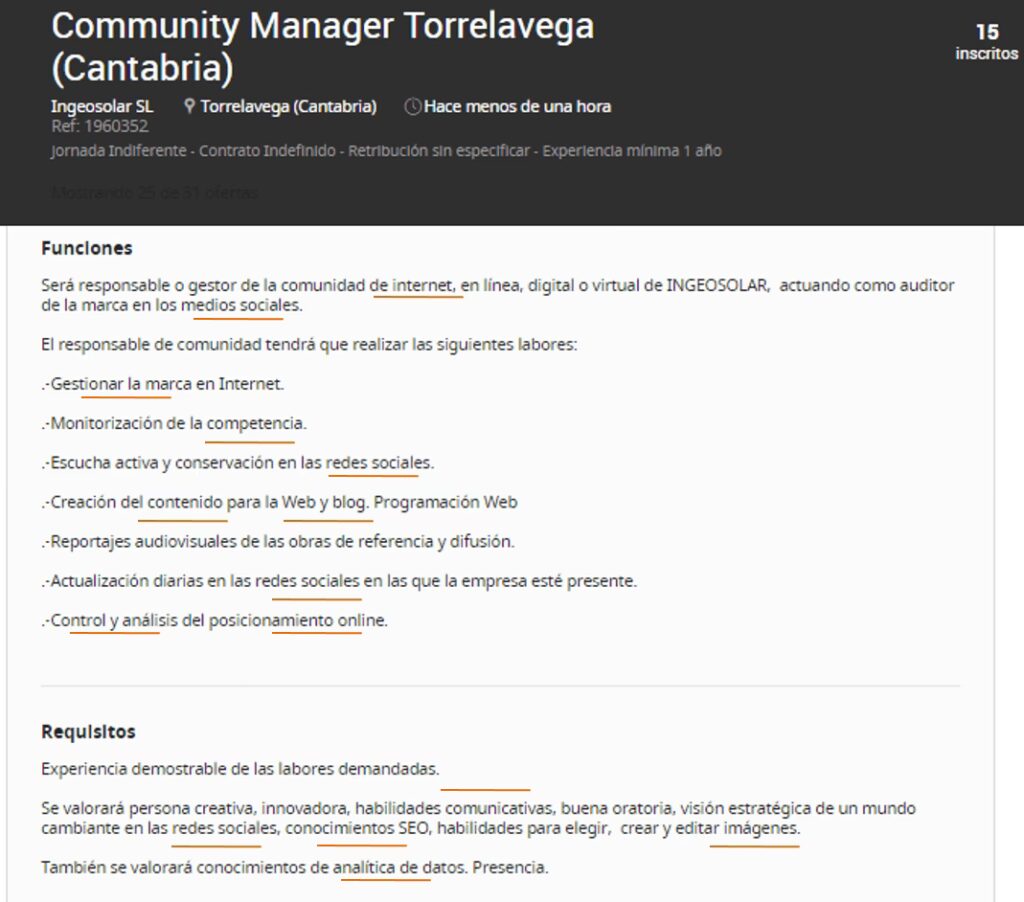This screenshot has width=1024, height=902.
Task: Click 'Monitorización de la competencia' list item
Action: point(176,423)
